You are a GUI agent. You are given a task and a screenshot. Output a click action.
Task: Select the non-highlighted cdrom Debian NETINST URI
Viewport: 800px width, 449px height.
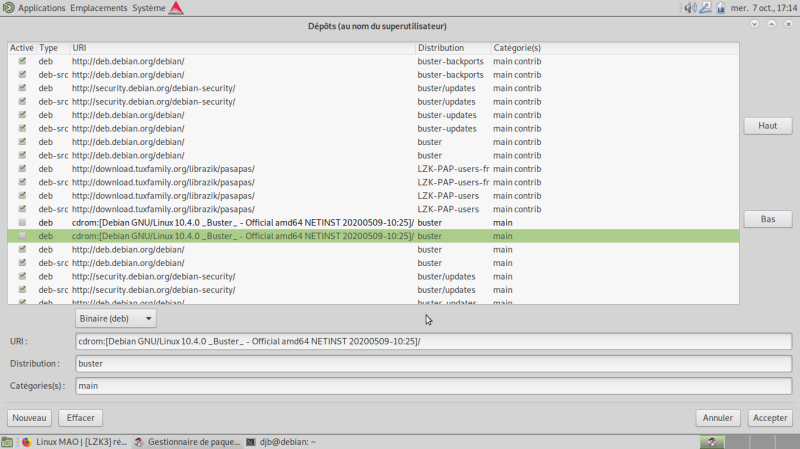243,222
